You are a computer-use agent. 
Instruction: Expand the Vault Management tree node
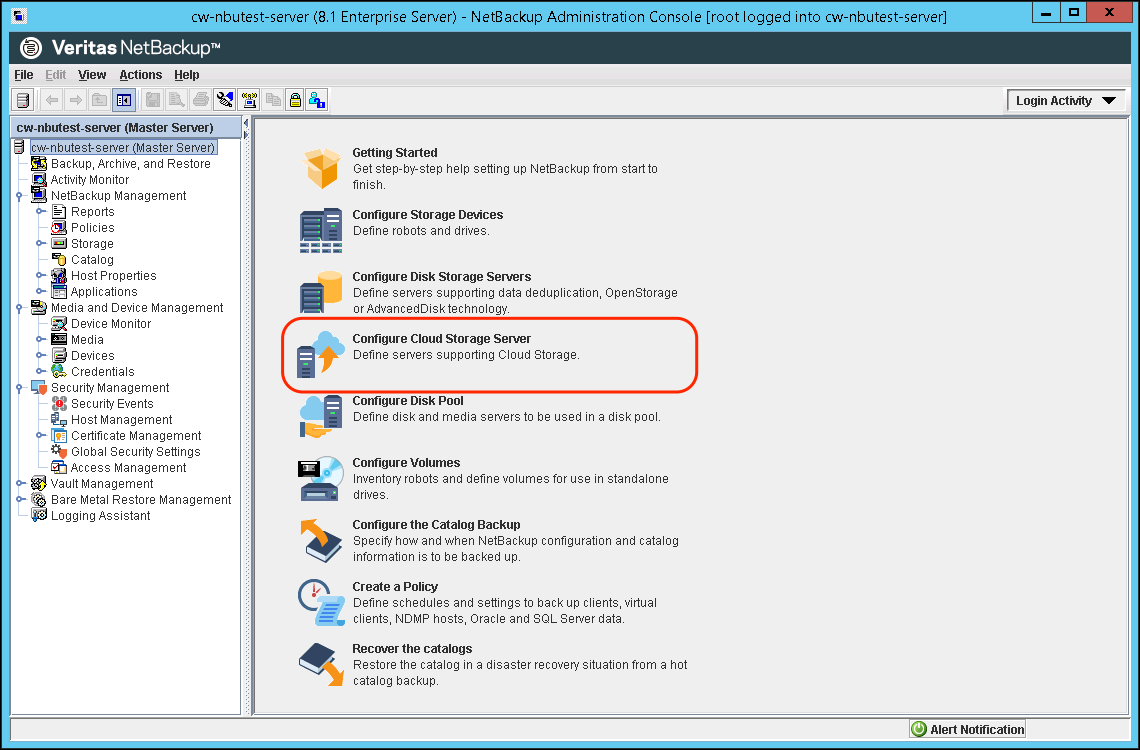coord(20,483)
